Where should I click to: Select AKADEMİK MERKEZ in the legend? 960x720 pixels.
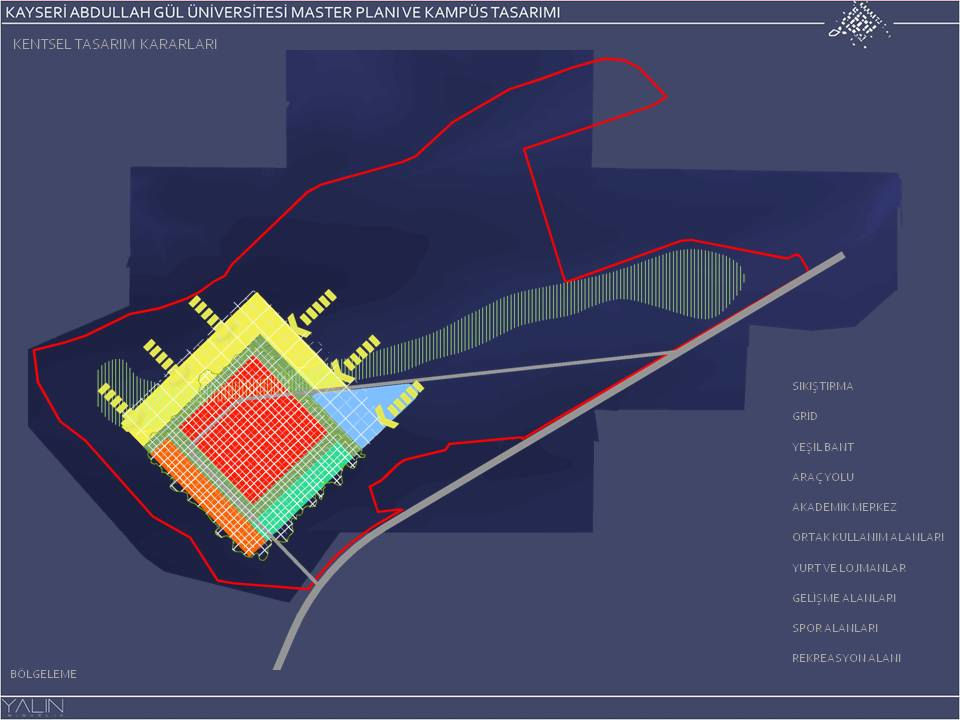[844, 507]
